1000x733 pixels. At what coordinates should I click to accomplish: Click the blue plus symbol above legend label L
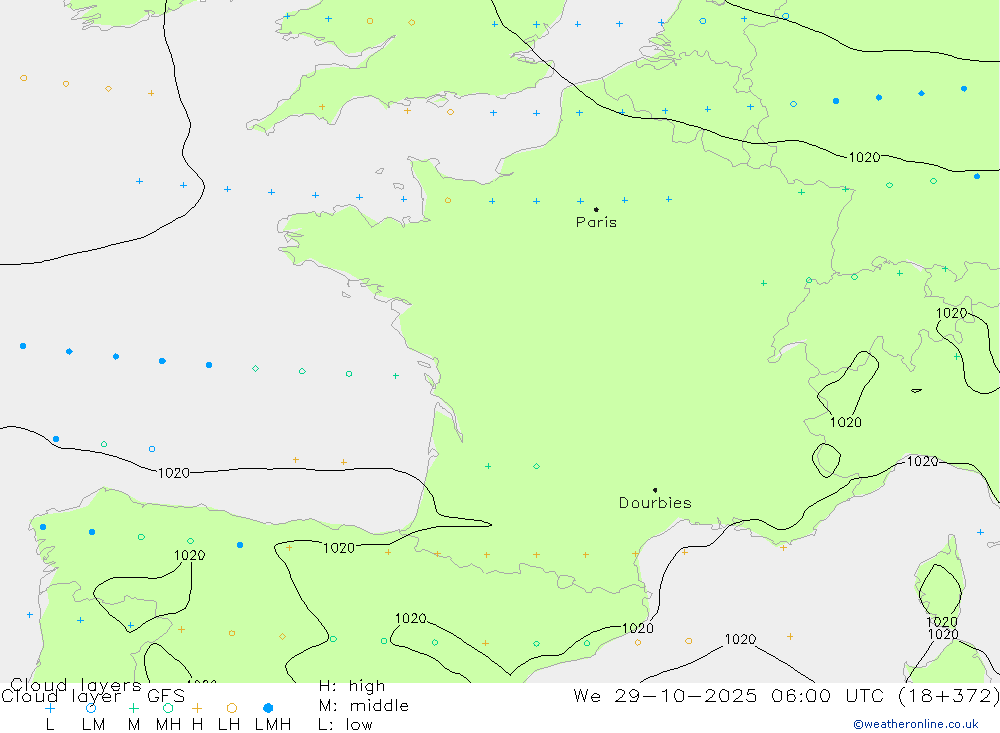click(50, 708)
